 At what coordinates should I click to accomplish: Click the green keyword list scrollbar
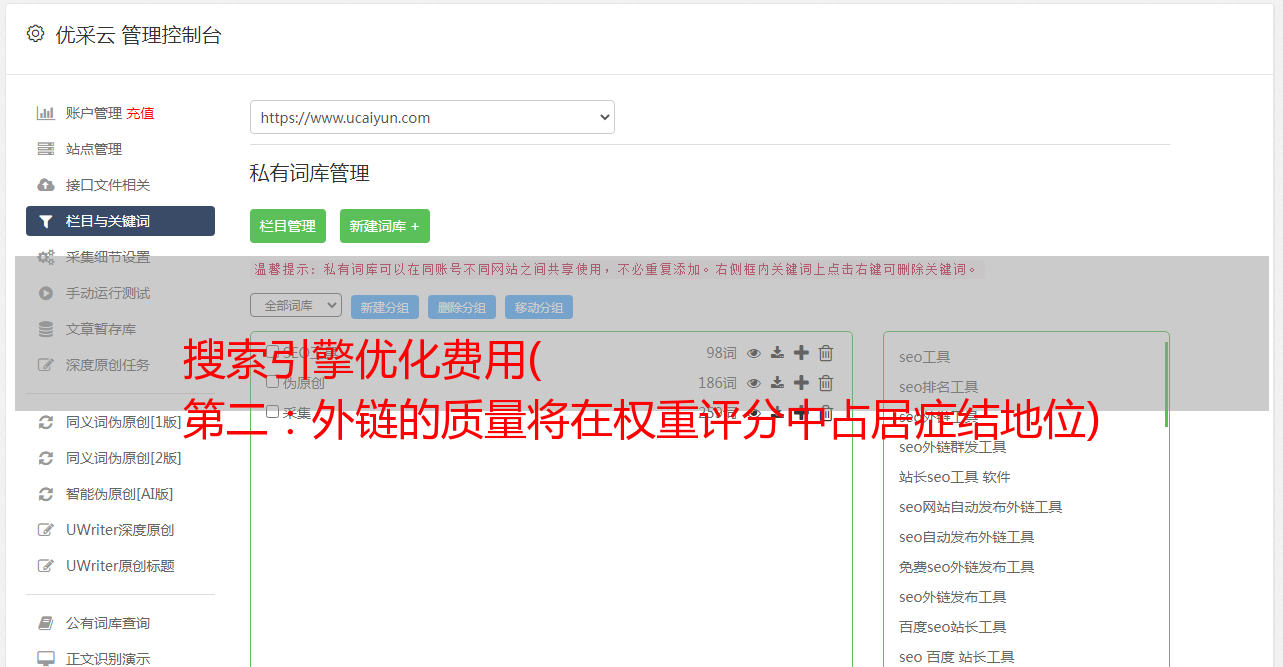point(1166,384)
